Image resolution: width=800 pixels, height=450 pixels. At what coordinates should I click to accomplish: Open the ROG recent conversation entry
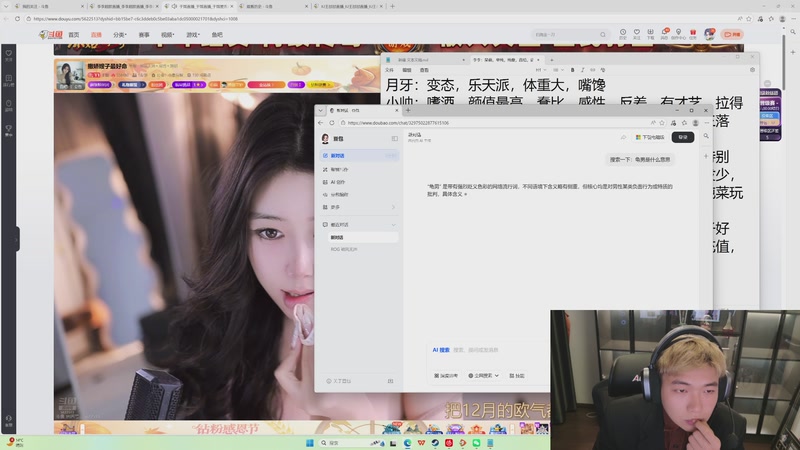tap(363, 249)
